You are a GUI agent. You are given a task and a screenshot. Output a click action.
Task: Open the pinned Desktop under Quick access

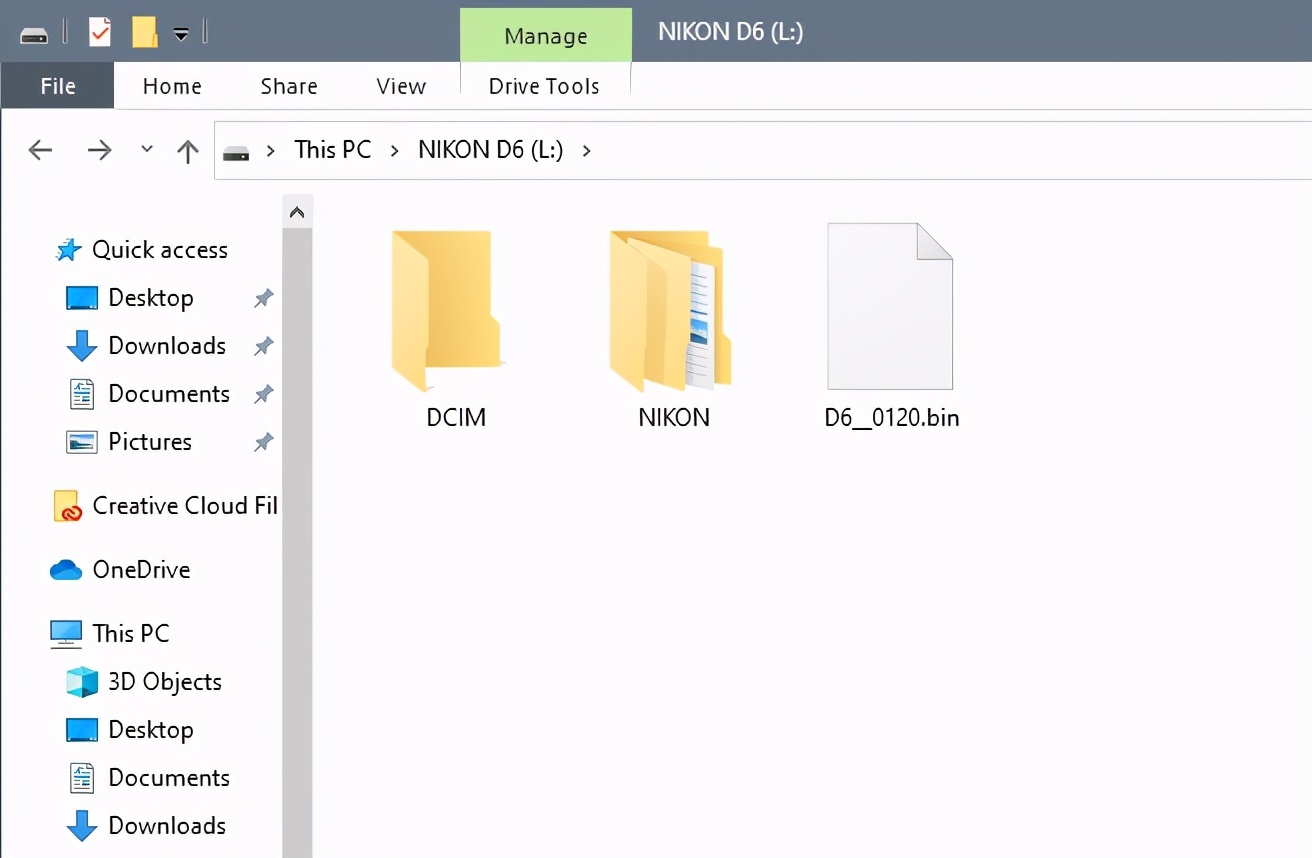130,298
